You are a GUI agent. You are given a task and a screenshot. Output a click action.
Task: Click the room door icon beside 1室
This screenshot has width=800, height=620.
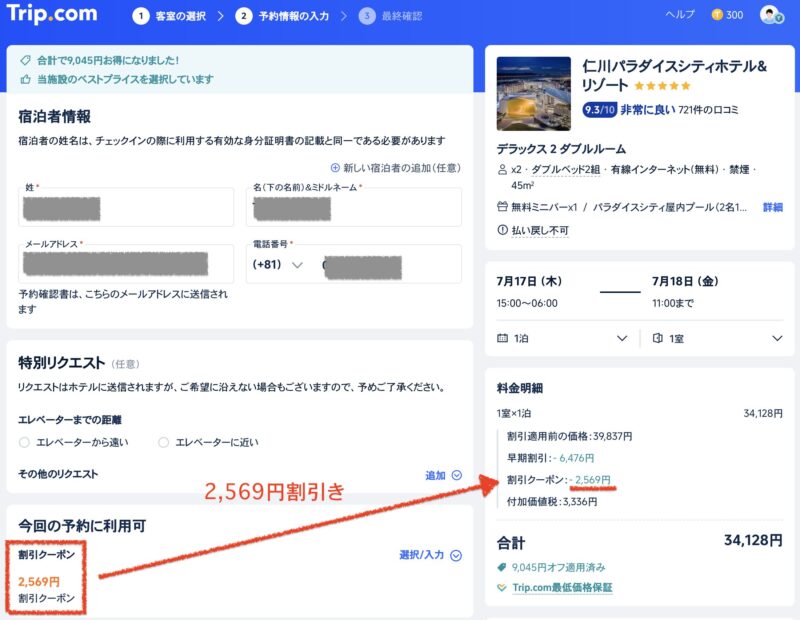[x=658, y=338]
